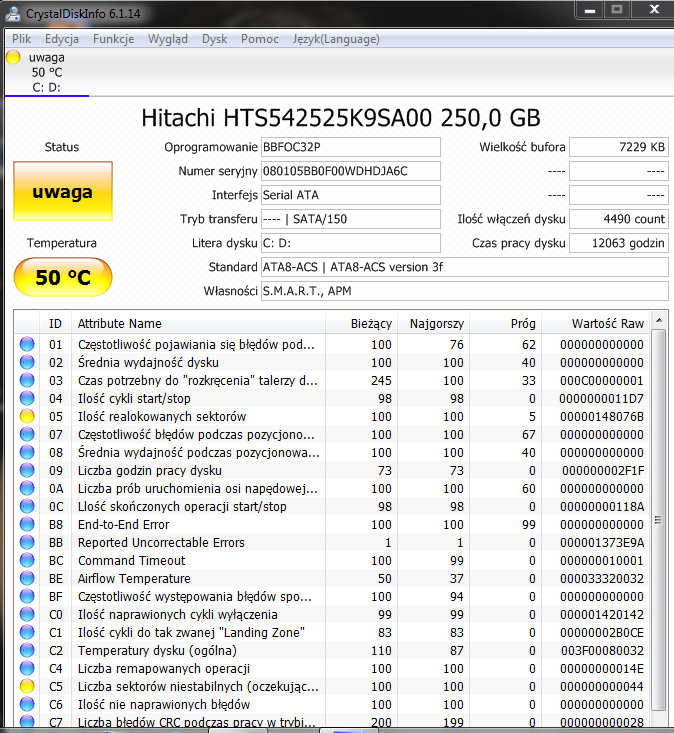Click the Tryb transferu SATA/150 field
This screenshot has width=674, height=733.
[x=351, y=219]
